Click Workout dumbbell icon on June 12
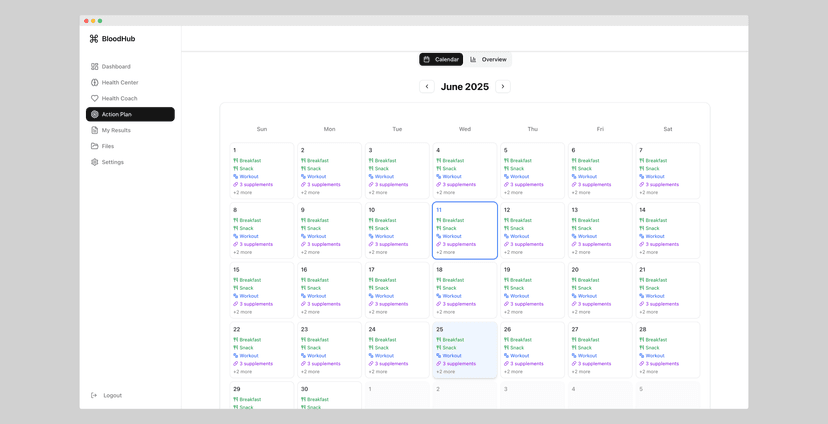Image resolution: width=828 pixels, height=424 pixels. tap(506, 236)
